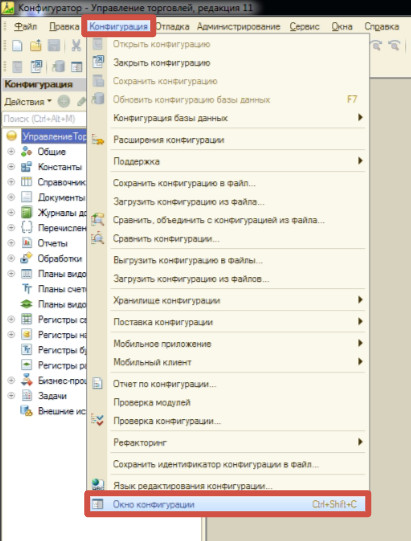Expand the Общие tree node

click(x=11, y=151)
